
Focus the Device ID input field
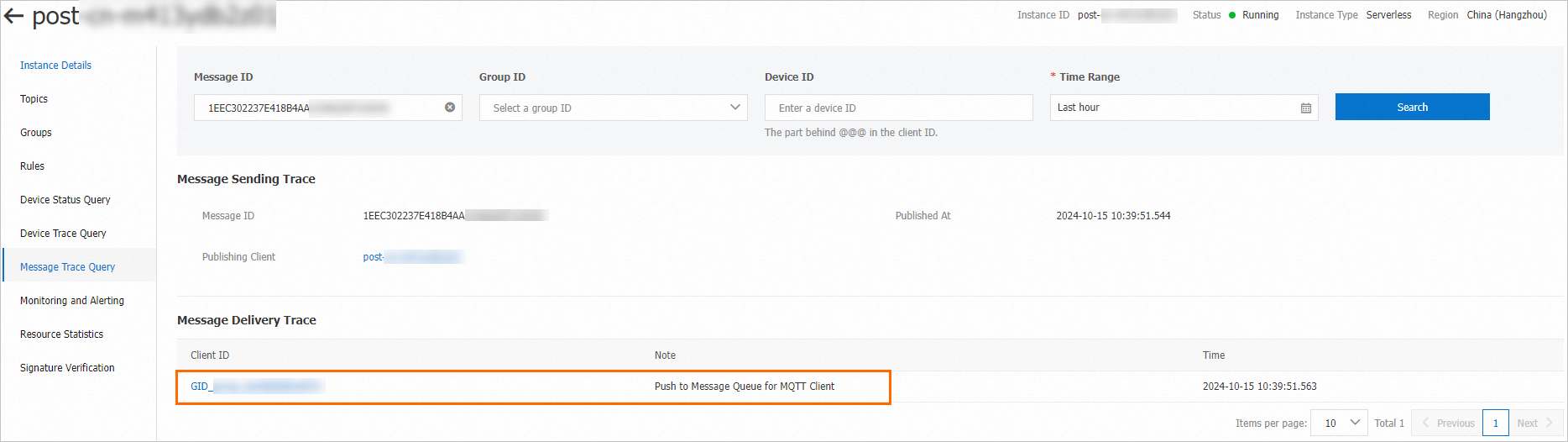tap(898, 108)
